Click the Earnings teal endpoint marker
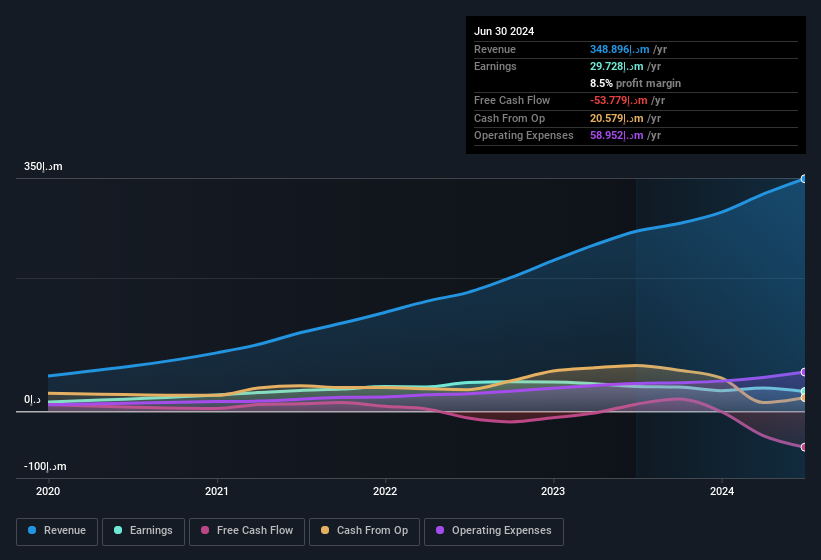This screenshot has width=821, height=560. [x=804, y=391]
